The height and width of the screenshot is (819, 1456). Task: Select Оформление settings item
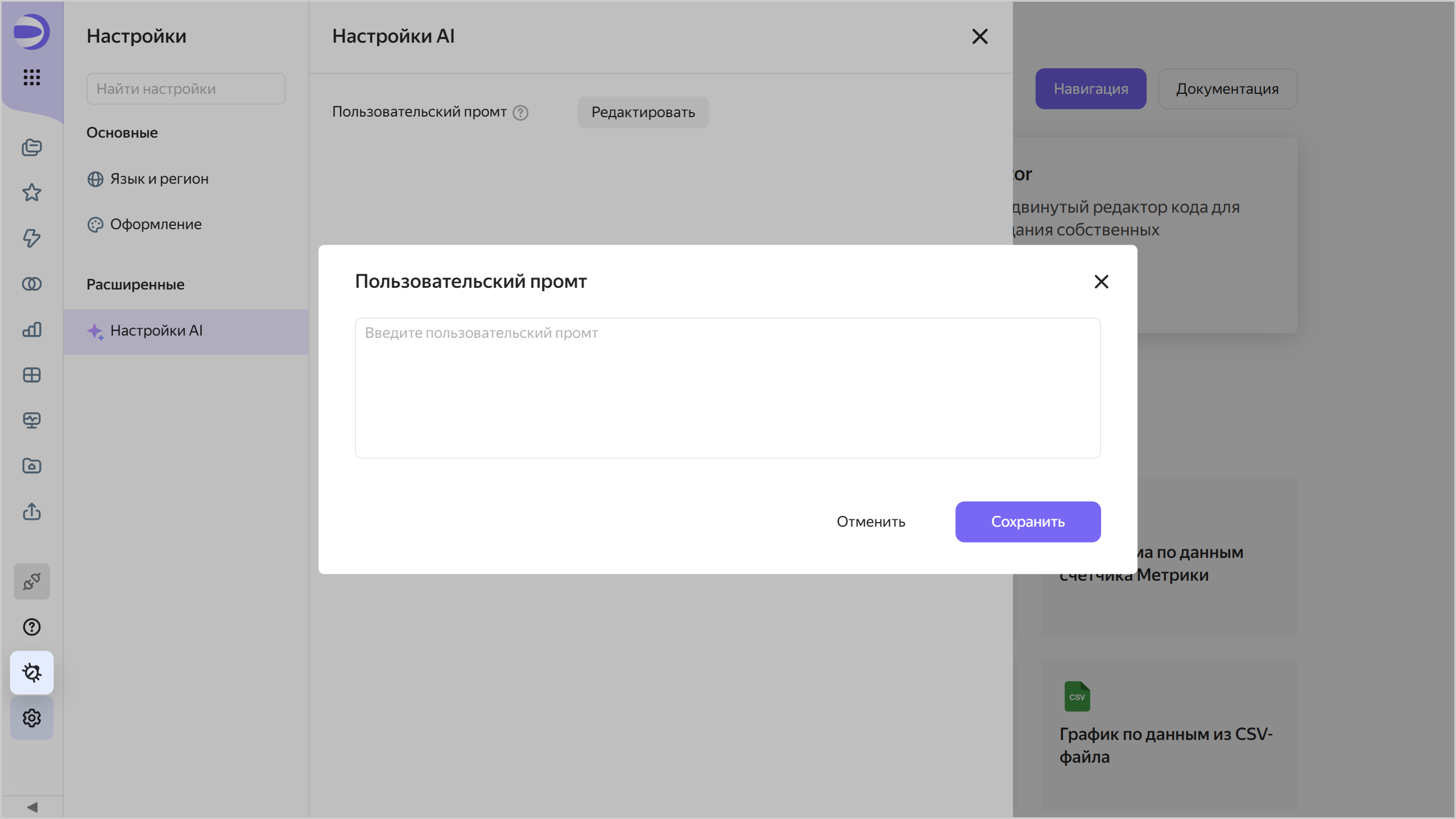tap(156, 225)
